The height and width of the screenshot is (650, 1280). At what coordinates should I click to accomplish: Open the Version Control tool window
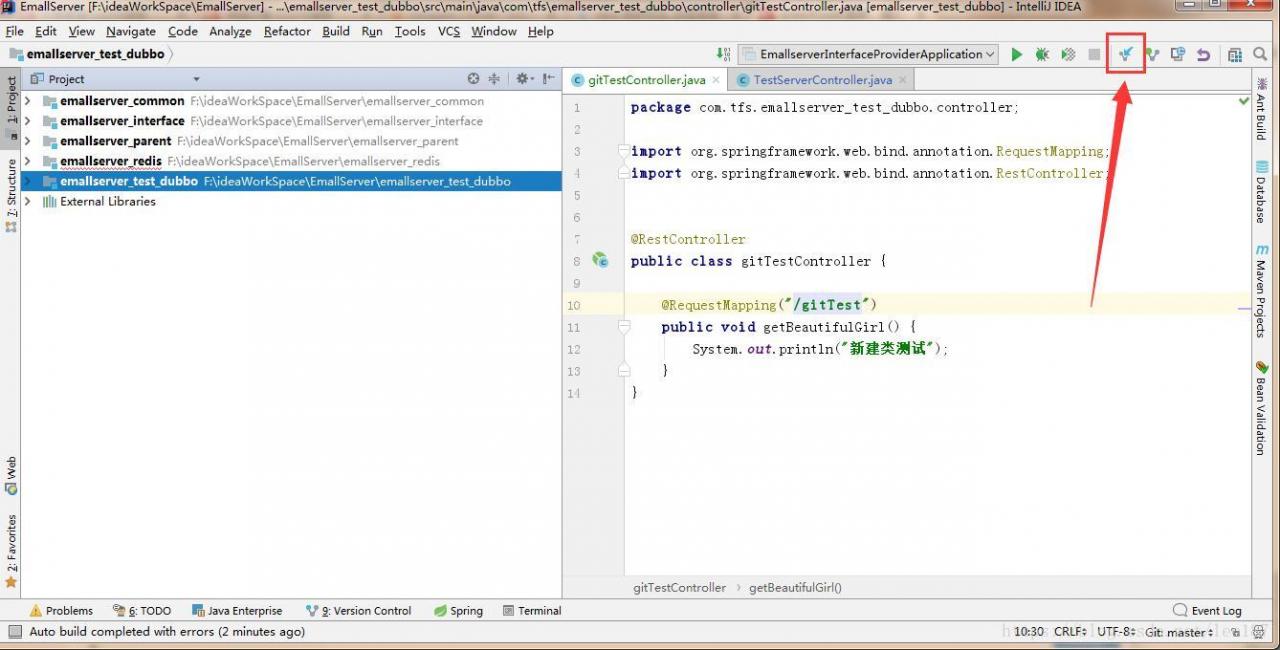(359, 611)
